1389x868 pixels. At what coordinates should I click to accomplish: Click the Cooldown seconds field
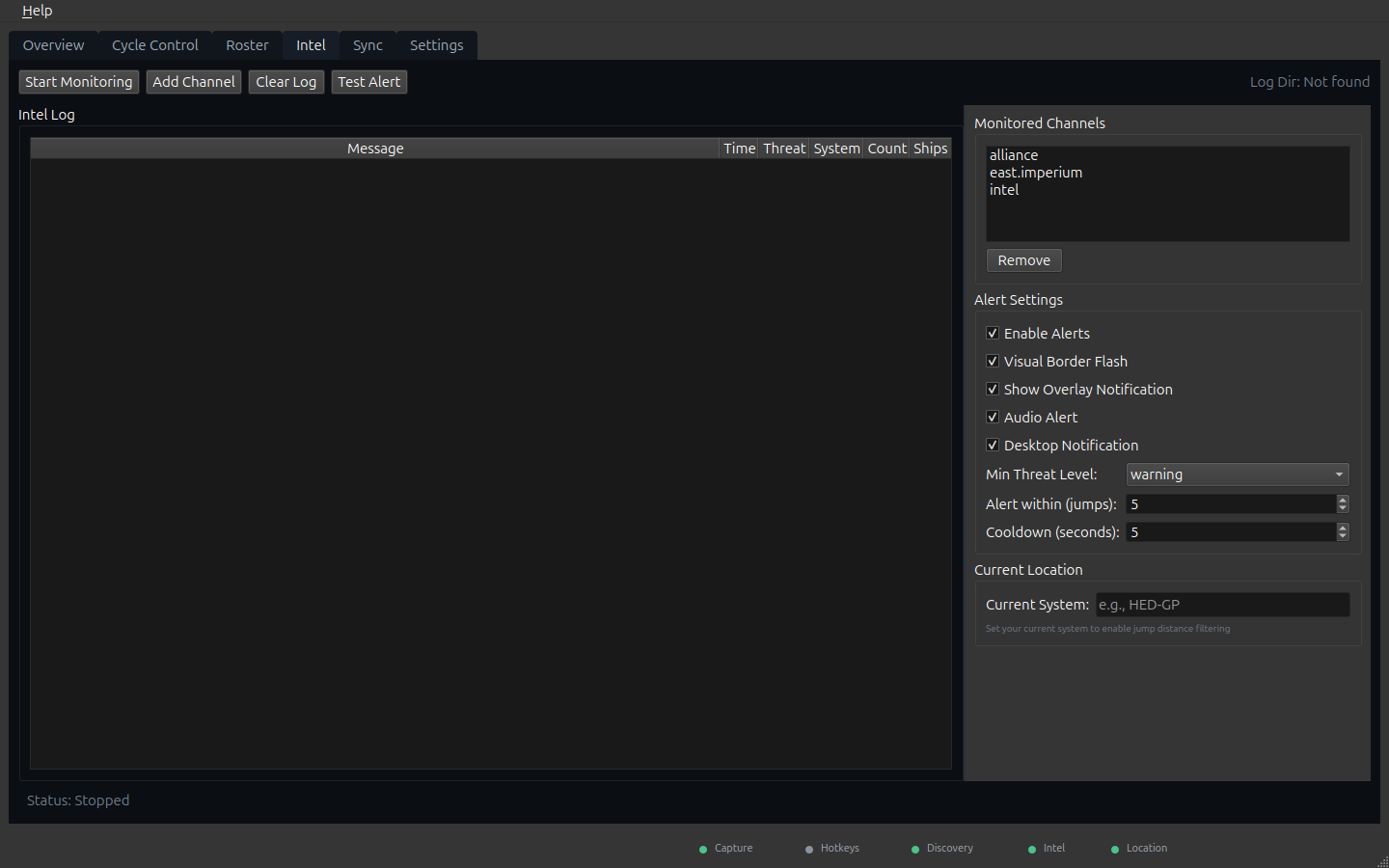[1231, 532]
